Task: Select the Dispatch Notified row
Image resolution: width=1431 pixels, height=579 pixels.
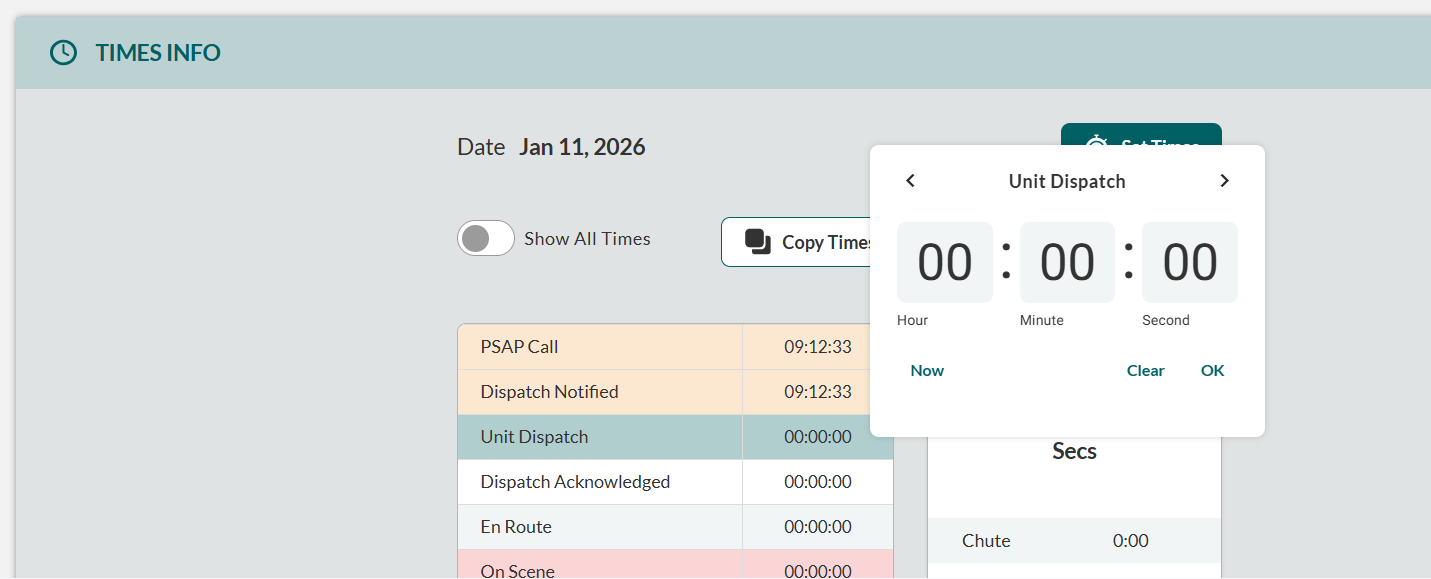Action: (x=600, y=392)
